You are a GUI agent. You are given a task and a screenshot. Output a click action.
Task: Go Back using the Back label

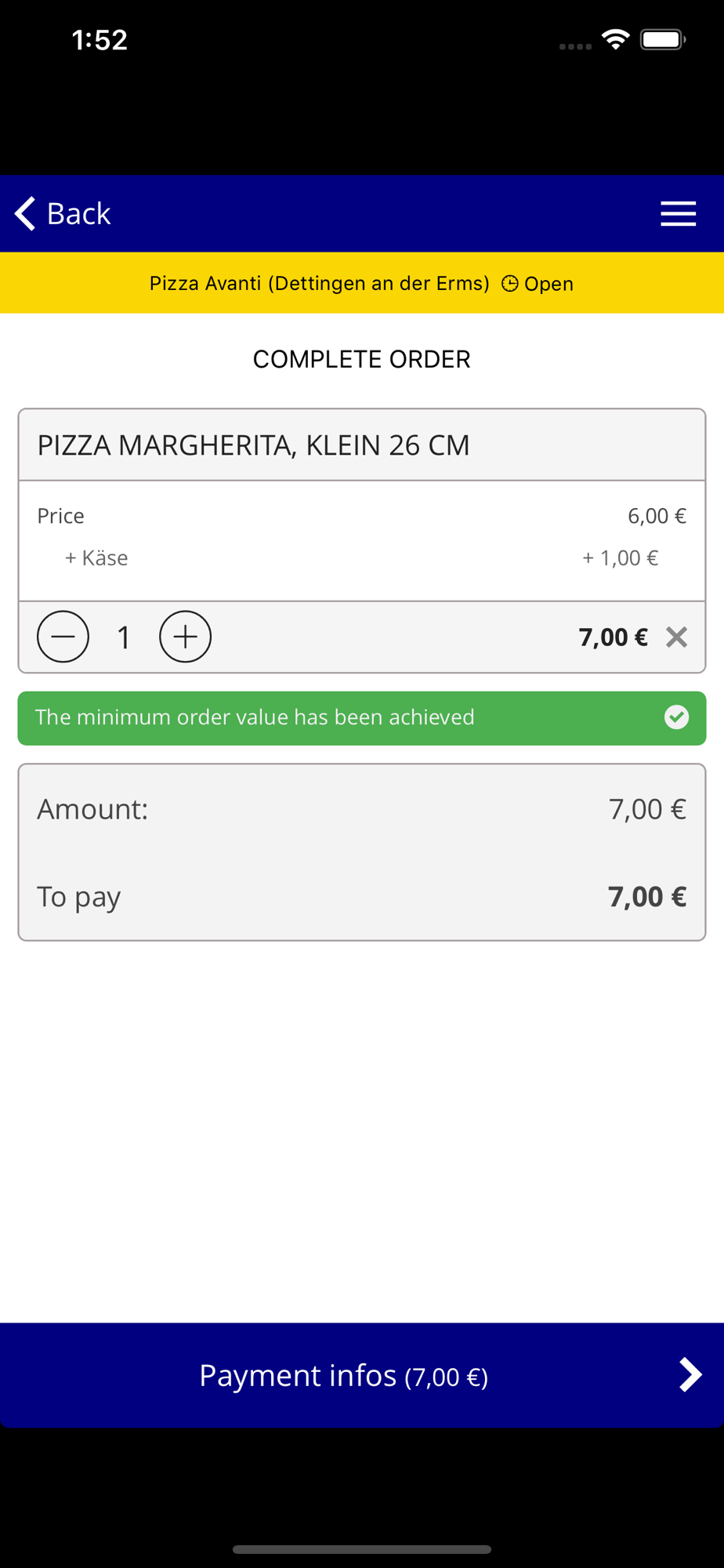(x=78, y=213)
